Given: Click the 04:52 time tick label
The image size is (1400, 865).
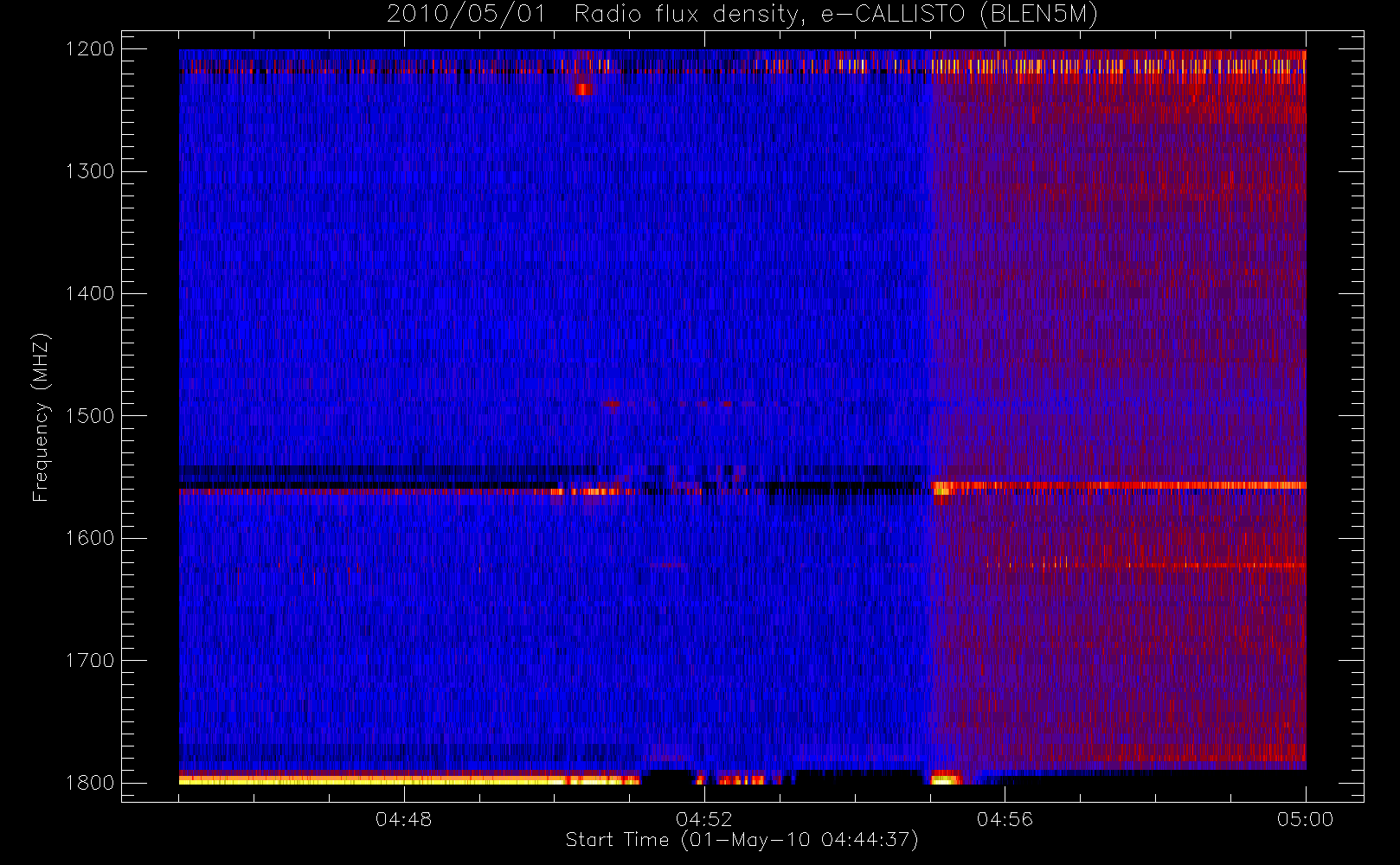Looking at the screenshot, I should [x=704, y=819].
